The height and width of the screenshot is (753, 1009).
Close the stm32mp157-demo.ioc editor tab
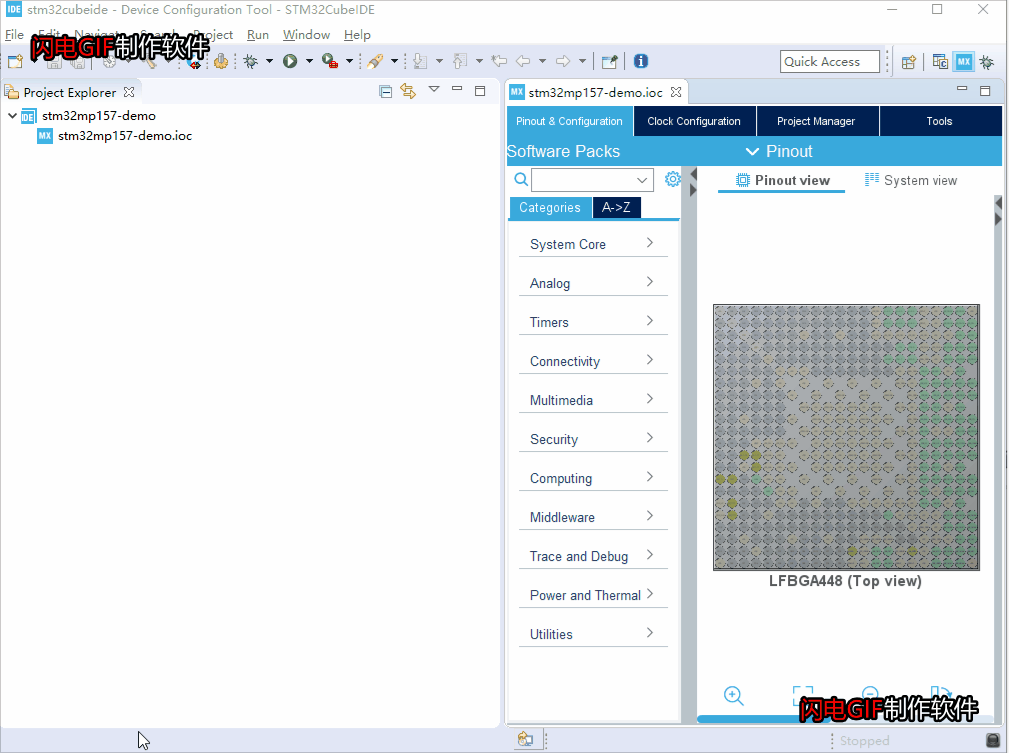pyautogui.click(x=676, y=92)
